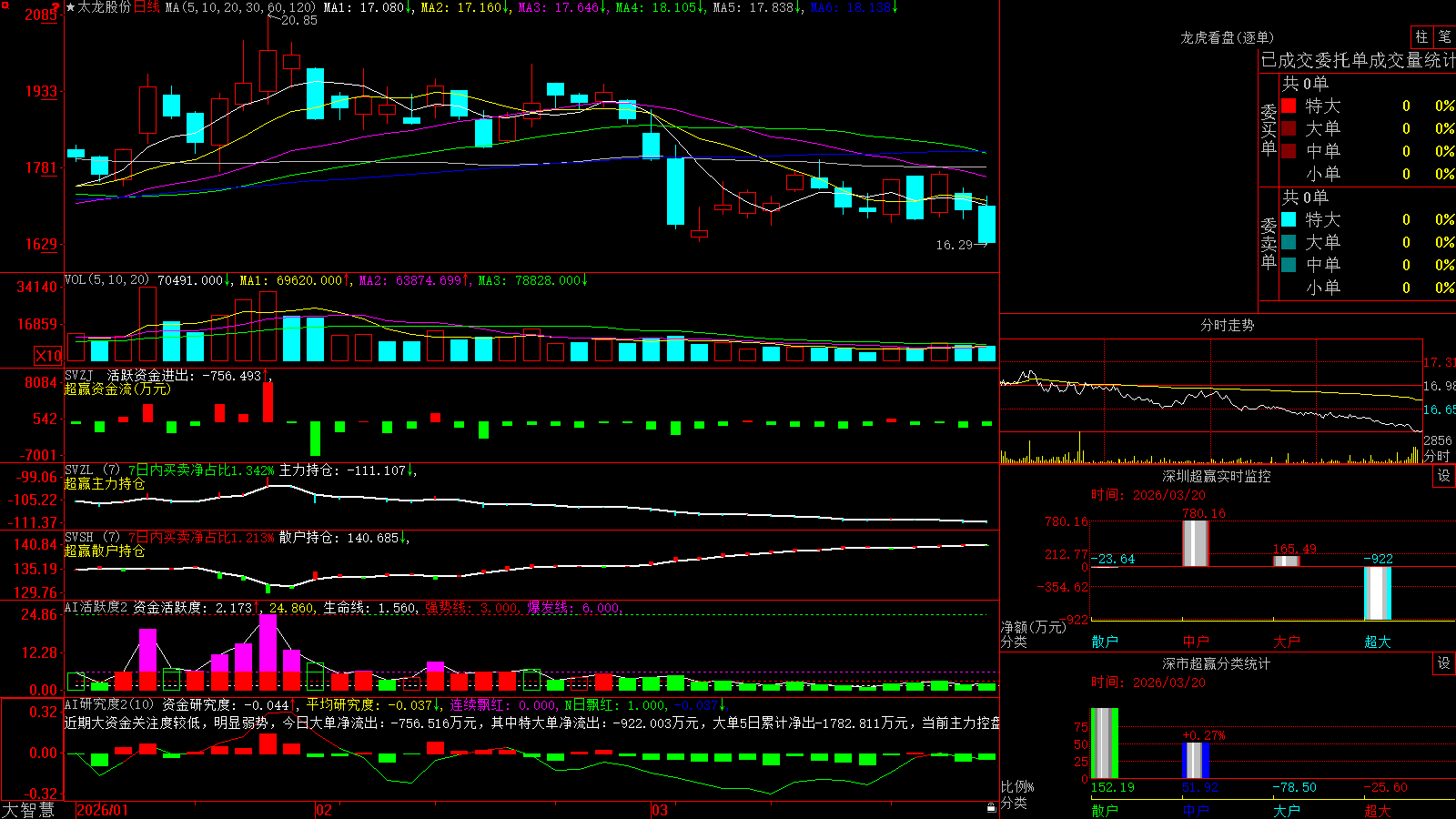Screen dimensions: 1456x819
Task: Click the 超赢主力持仓 label
Action: [x=105, y=483]
